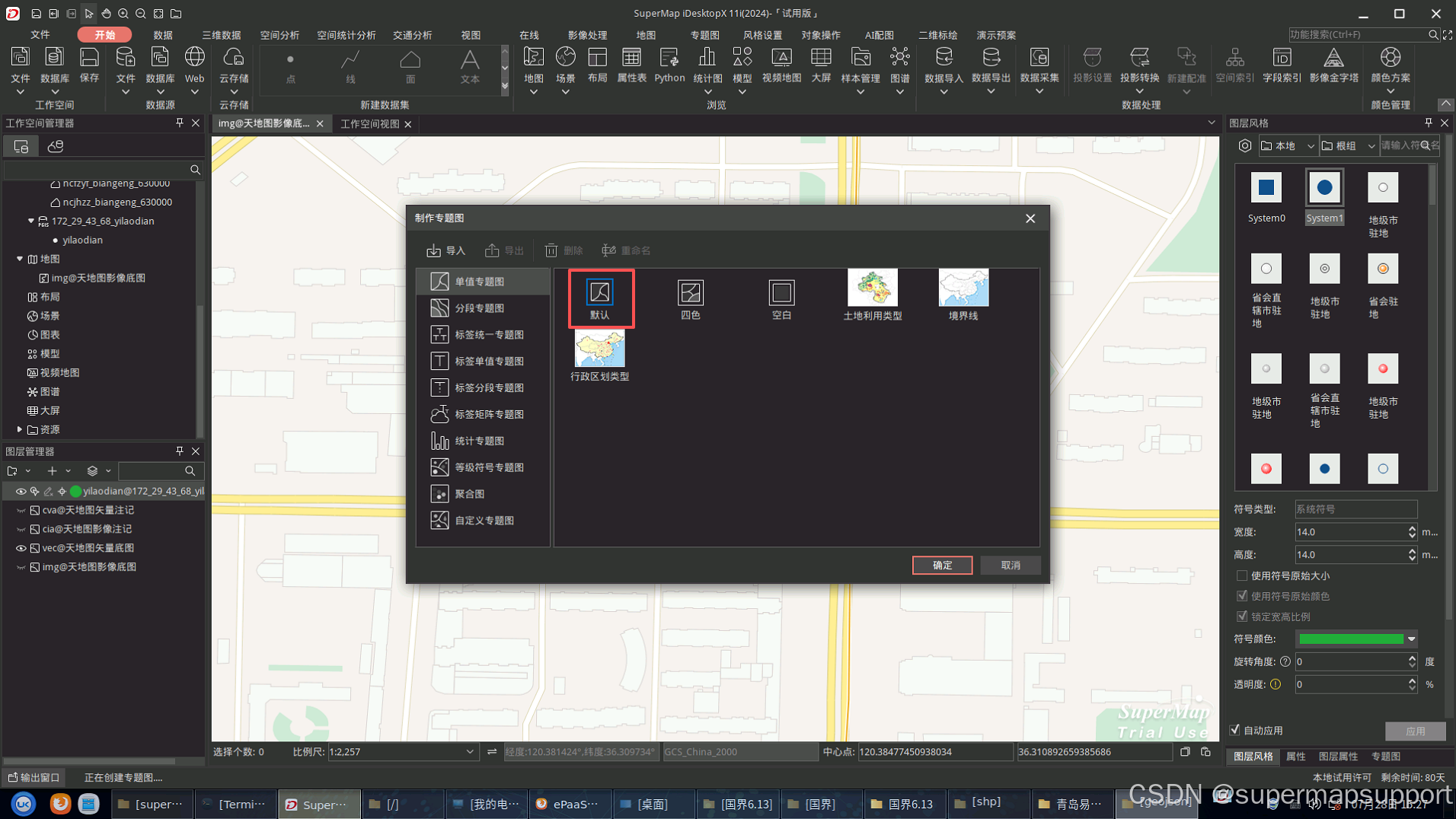This screenshot has width=1456, height=819.
Task: Enable 使用符号原始大小 checkbox
Action: (1242, 575)
